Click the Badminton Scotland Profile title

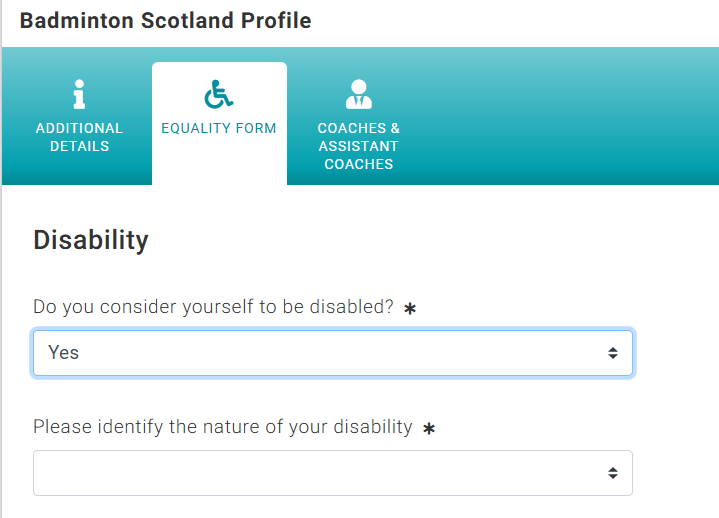click(166, 21)
